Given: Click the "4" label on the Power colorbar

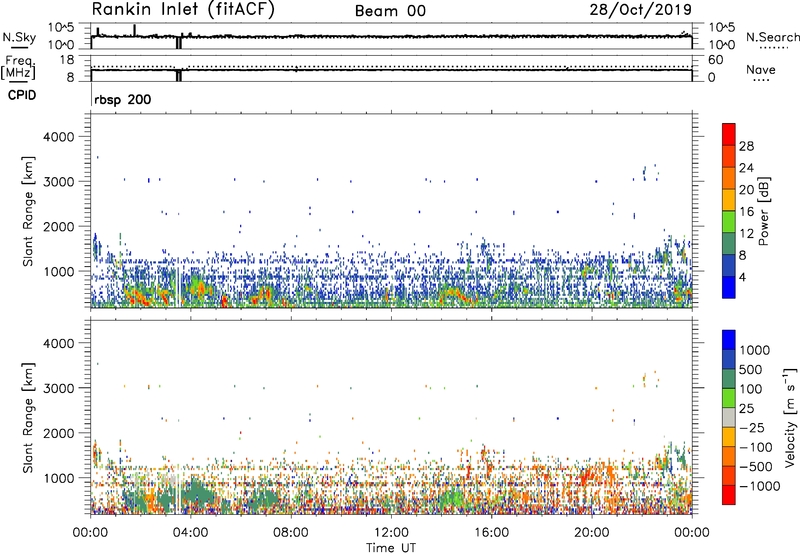Looking at the screenshot, I should click(x=743, y=278).
